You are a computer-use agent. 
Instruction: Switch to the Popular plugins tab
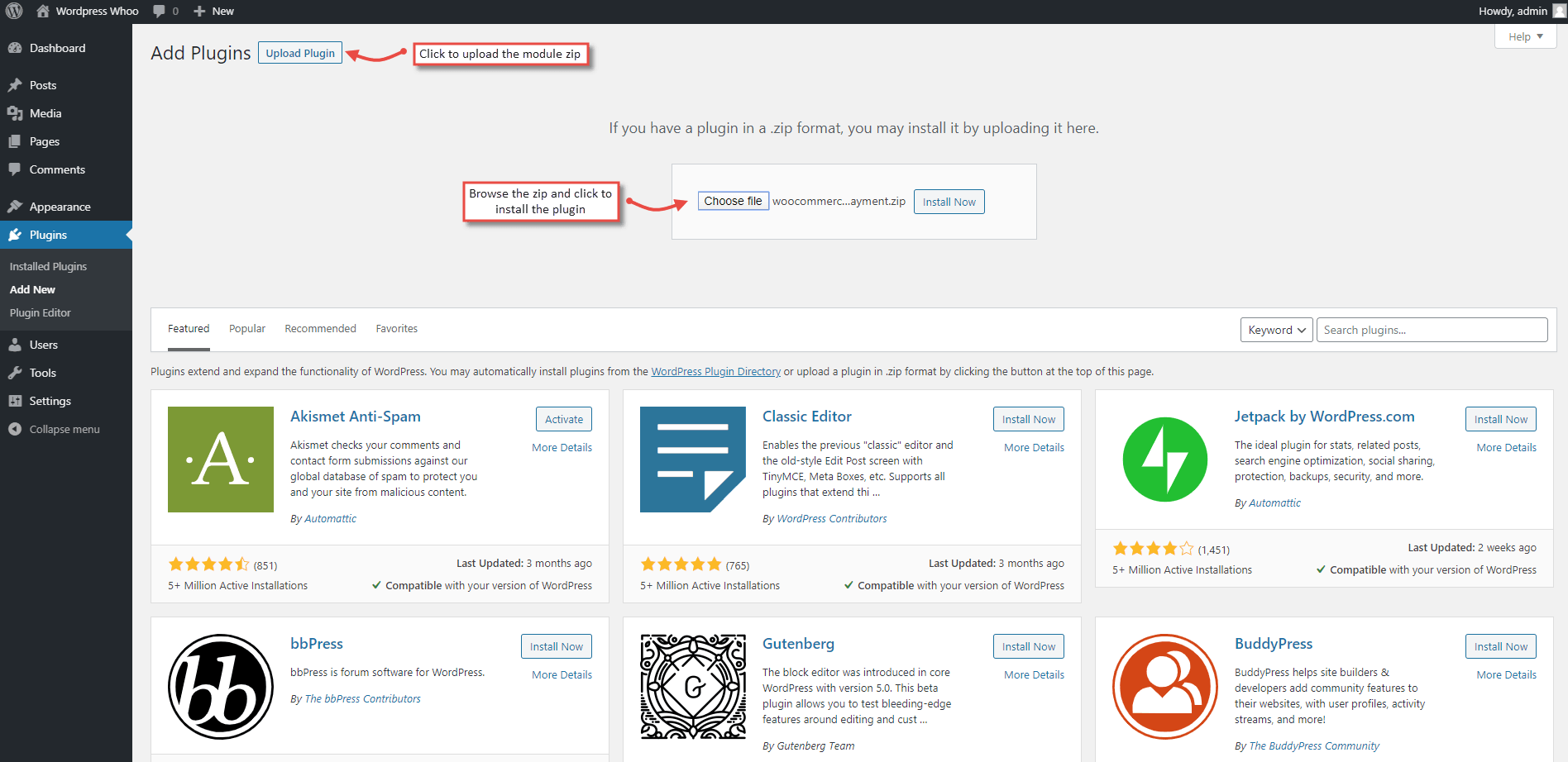coord(247,329)
